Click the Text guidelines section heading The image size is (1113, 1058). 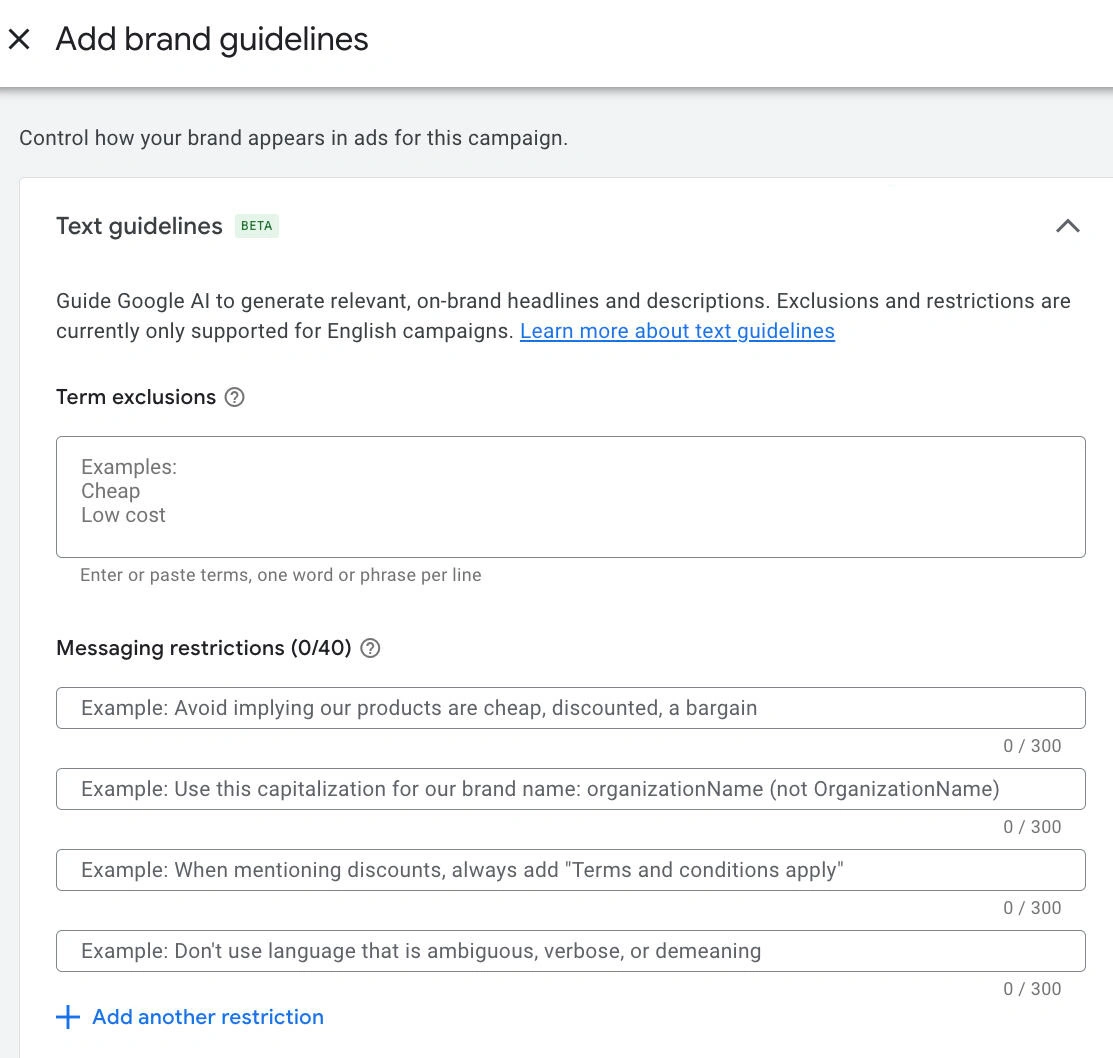[139, 226]
